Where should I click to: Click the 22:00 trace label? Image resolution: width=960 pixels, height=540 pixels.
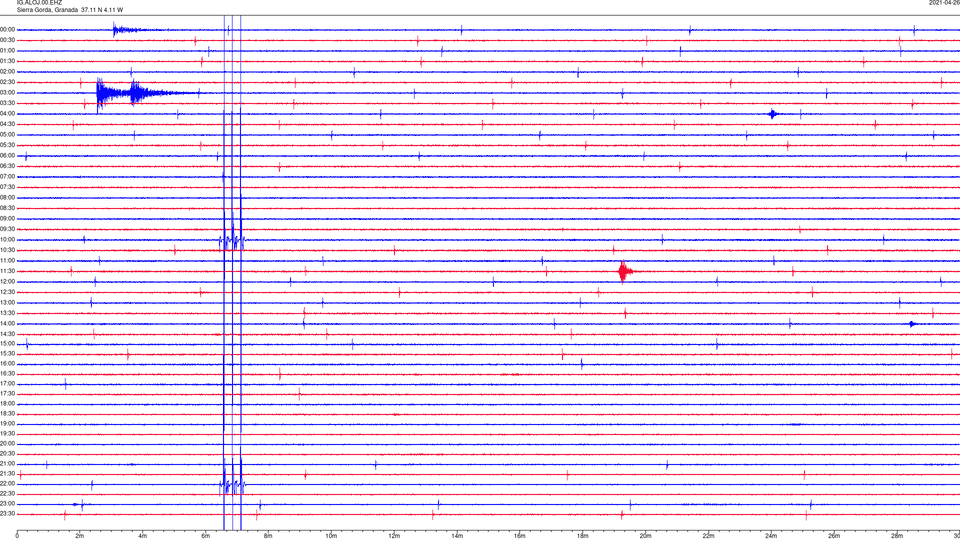(8, 484)
